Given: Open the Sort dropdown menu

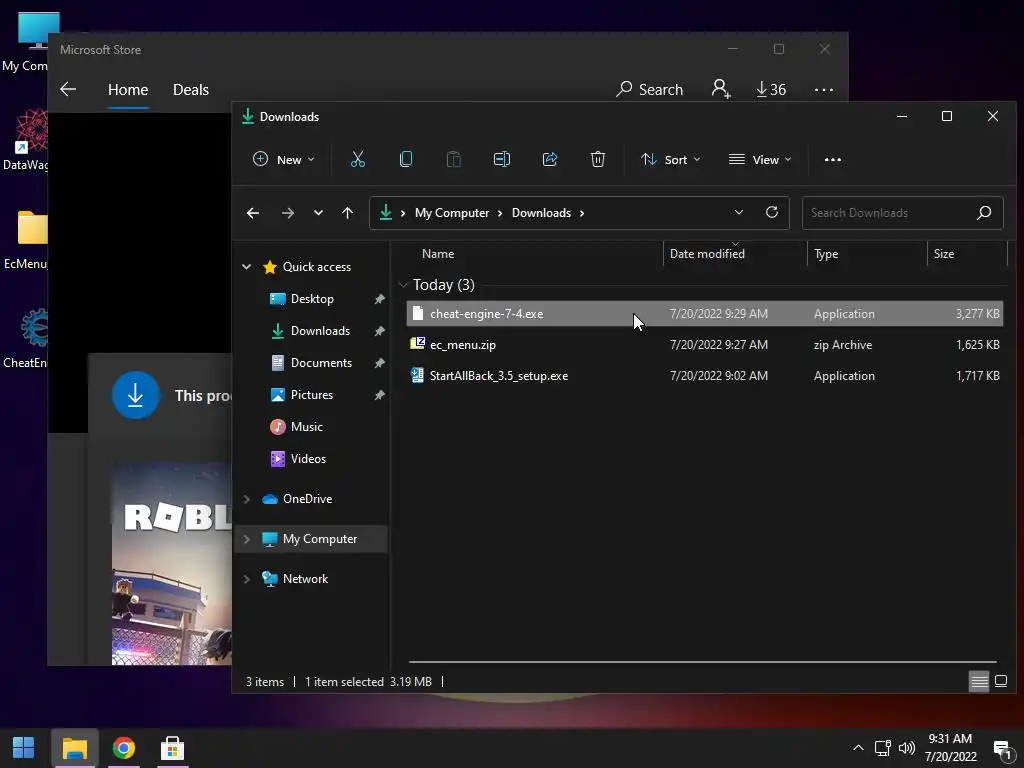Looking at the screenshot, I should tap(670, 159).
